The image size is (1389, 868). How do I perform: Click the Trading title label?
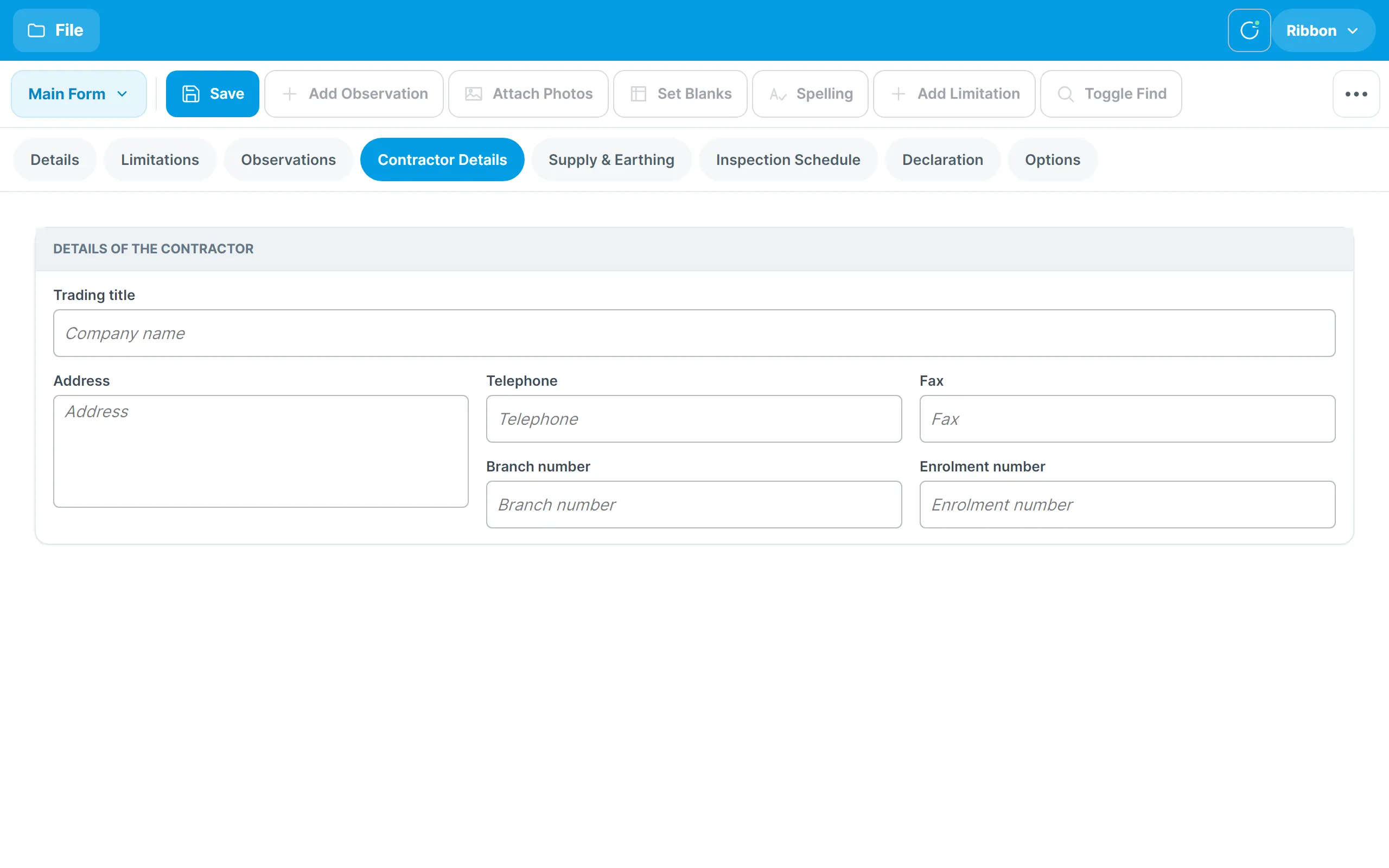94,295
